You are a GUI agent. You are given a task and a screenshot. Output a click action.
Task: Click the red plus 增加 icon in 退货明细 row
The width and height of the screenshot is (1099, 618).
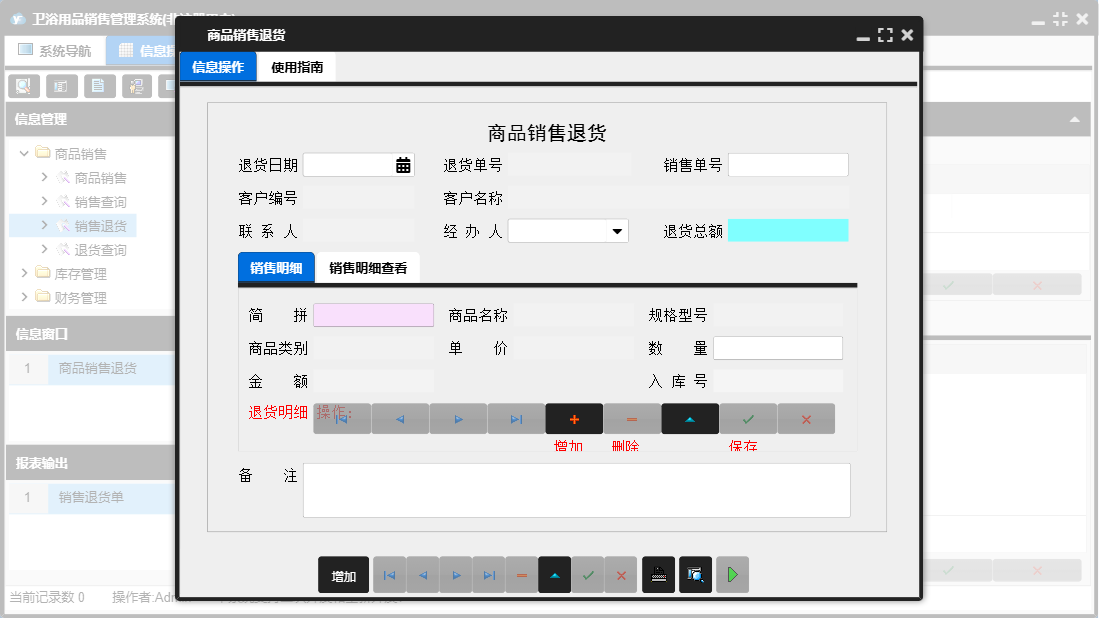click(574, 419)
